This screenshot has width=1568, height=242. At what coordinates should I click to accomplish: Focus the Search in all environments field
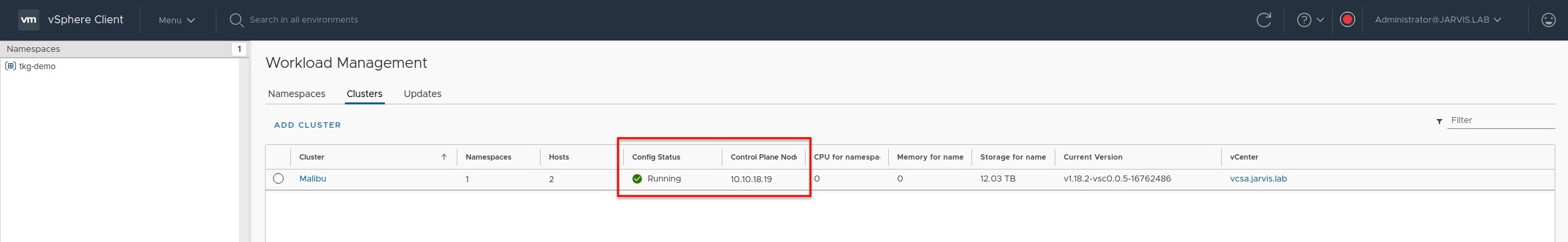point(304,20)
